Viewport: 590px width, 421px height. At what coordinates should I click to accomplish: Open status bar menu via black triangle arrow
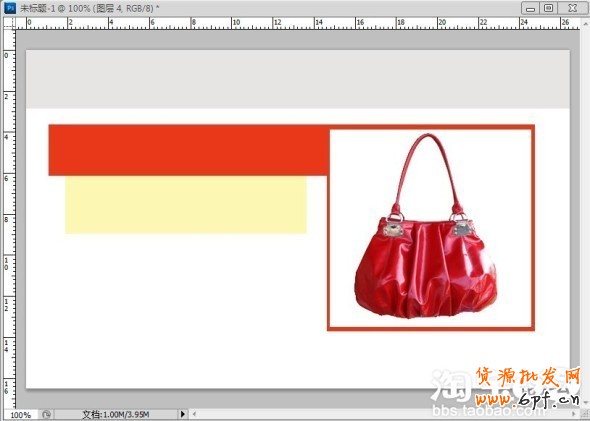183,414
